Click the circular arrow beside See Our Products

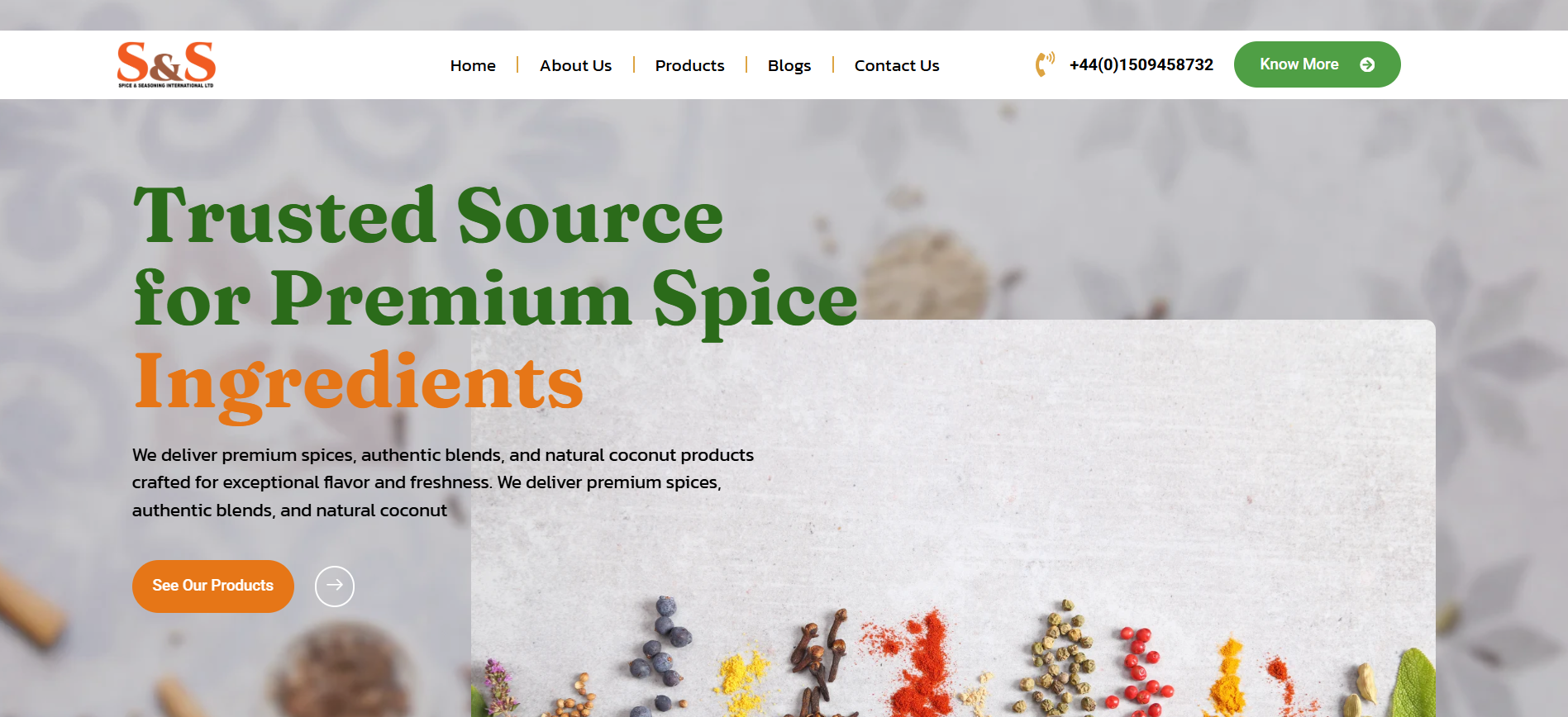click(x=335, y=586)
